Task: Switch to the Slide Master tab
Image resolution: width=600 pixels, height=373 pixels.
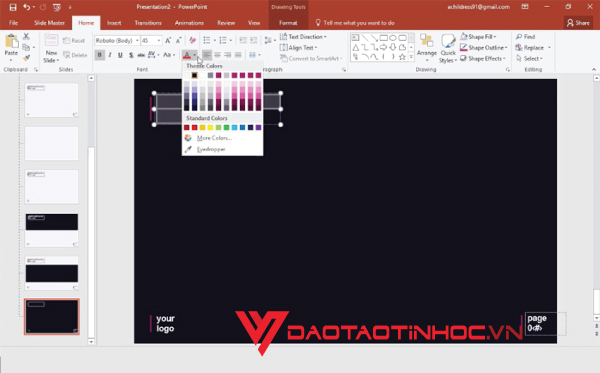Action: (49, 23)
